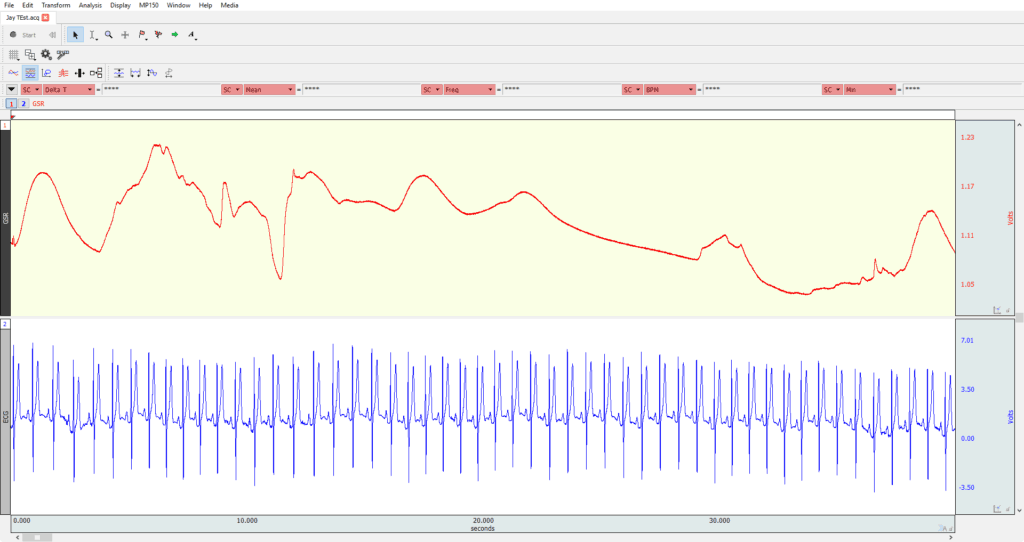Click the GSR plot vertical axis scale icon
Screen dimensions: 1024x542
997,310
